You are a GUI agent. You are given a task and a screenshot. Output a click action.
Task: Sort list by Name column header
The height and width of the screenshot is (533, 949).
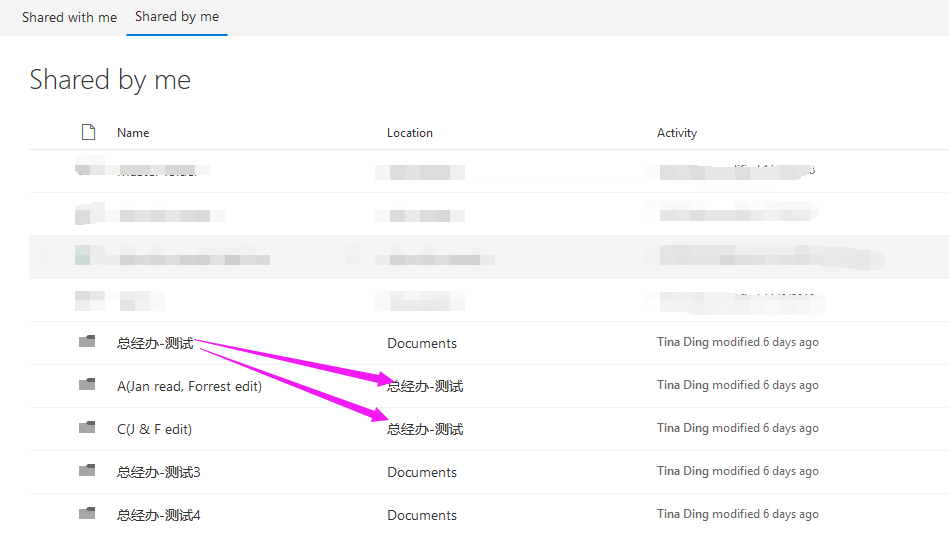(x=133, y=132)
